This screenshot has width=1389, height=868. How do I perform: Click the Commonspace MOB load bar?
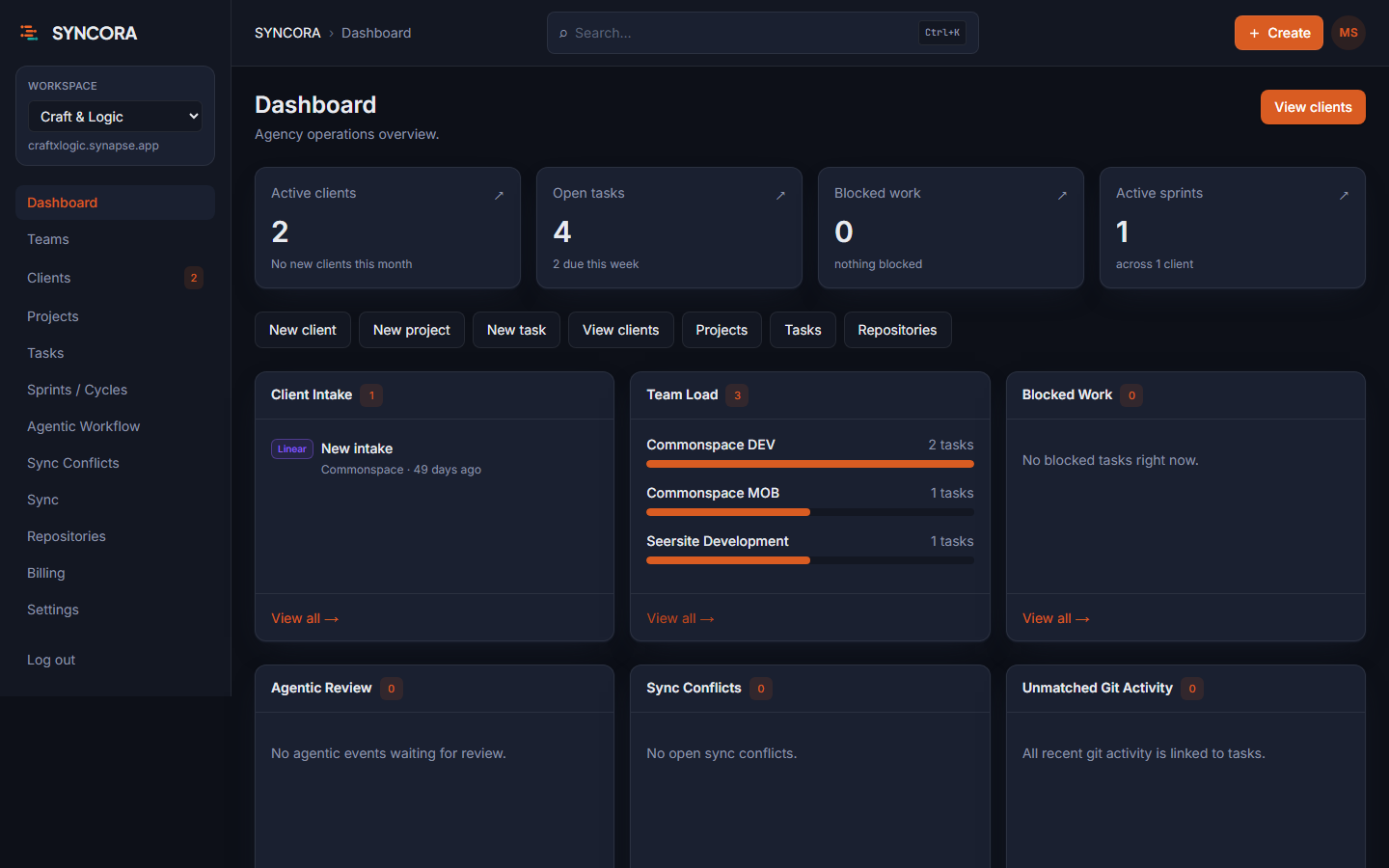point(810,512)
